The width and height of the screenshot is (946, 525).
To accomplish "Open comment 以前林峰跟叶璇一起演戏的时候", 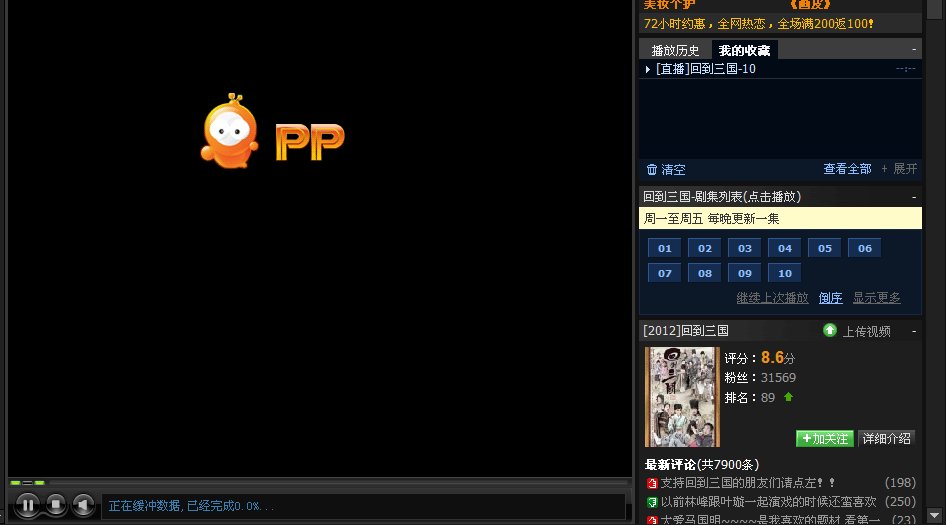I will pos(768,502).
